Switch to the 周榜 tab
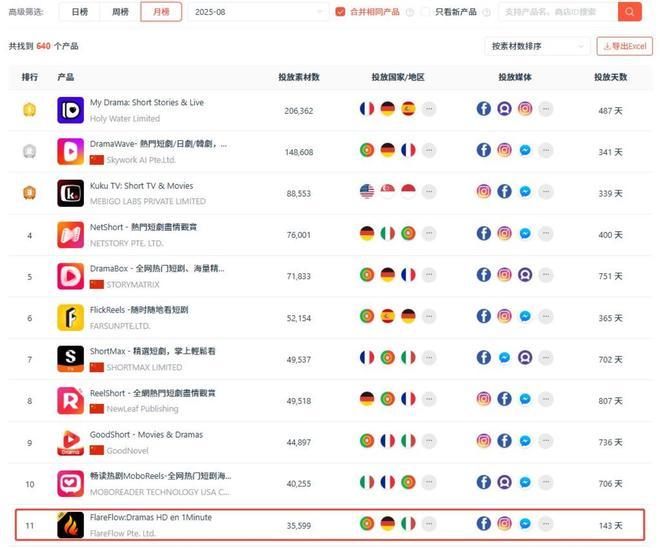Screen dimensions: 660x548 click(120, 12)
